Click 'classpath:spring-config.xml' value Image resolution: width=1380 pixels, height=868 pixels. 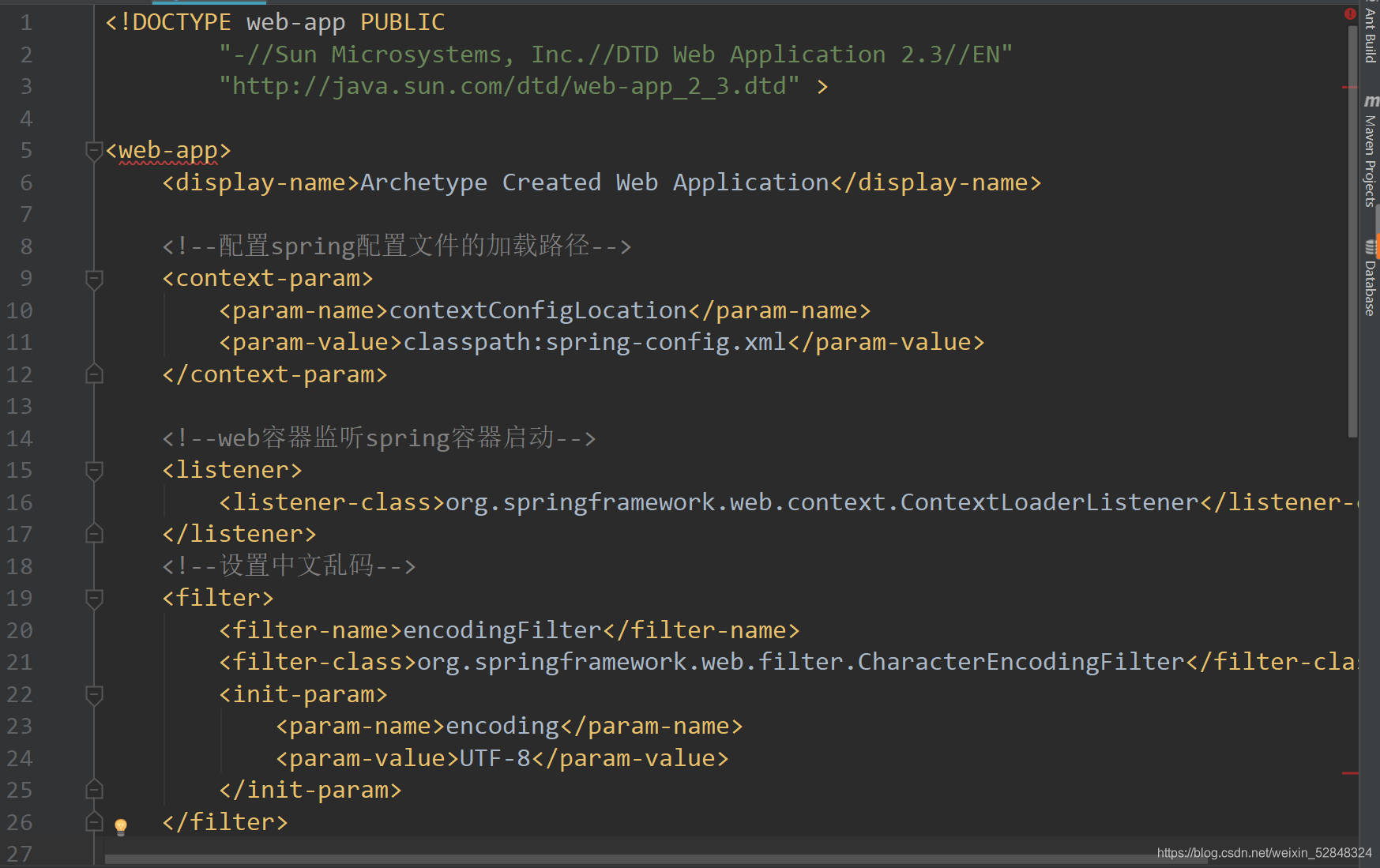595,342
